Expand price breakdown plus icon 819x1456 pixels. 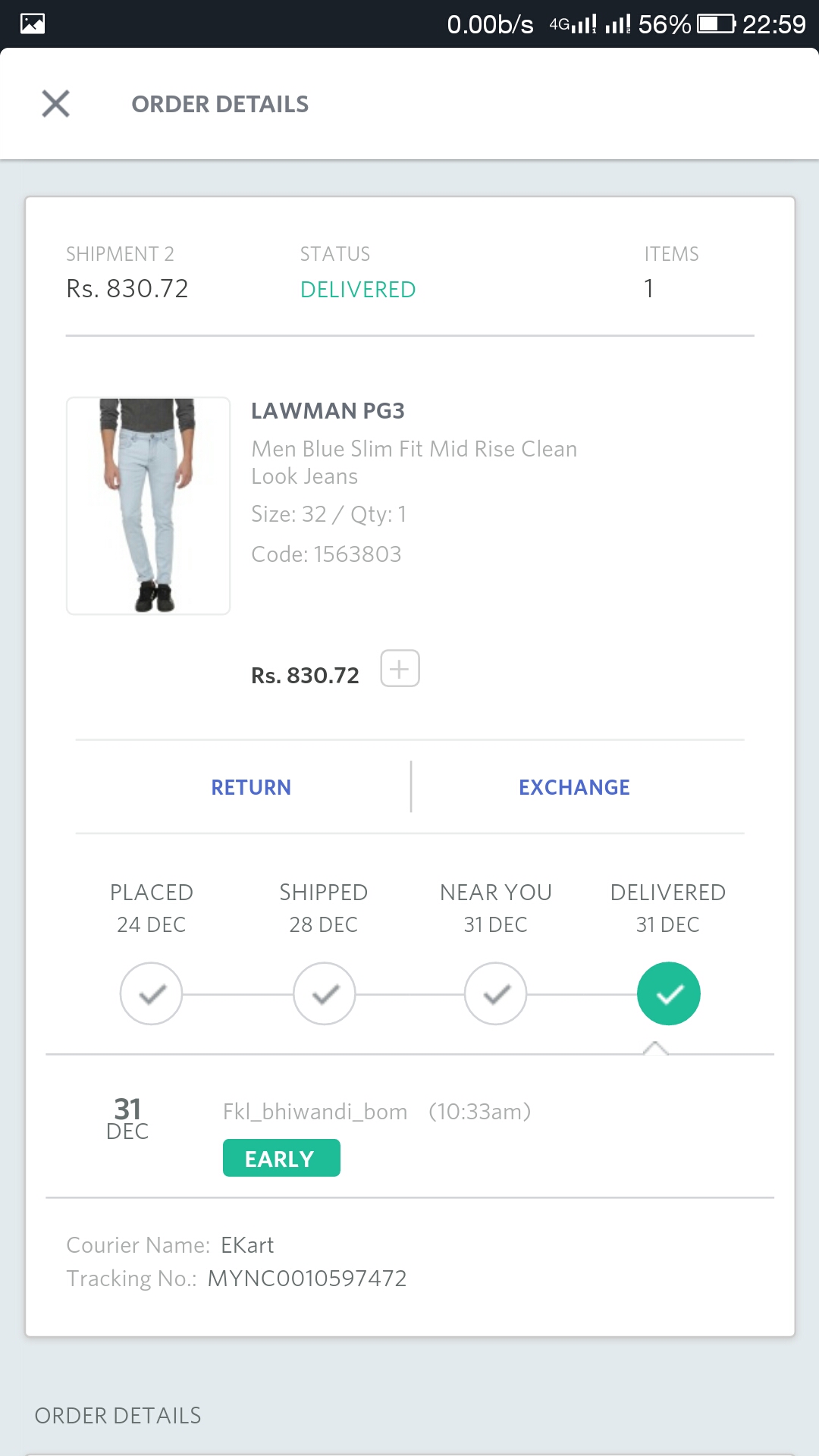[x=400, y=669]
